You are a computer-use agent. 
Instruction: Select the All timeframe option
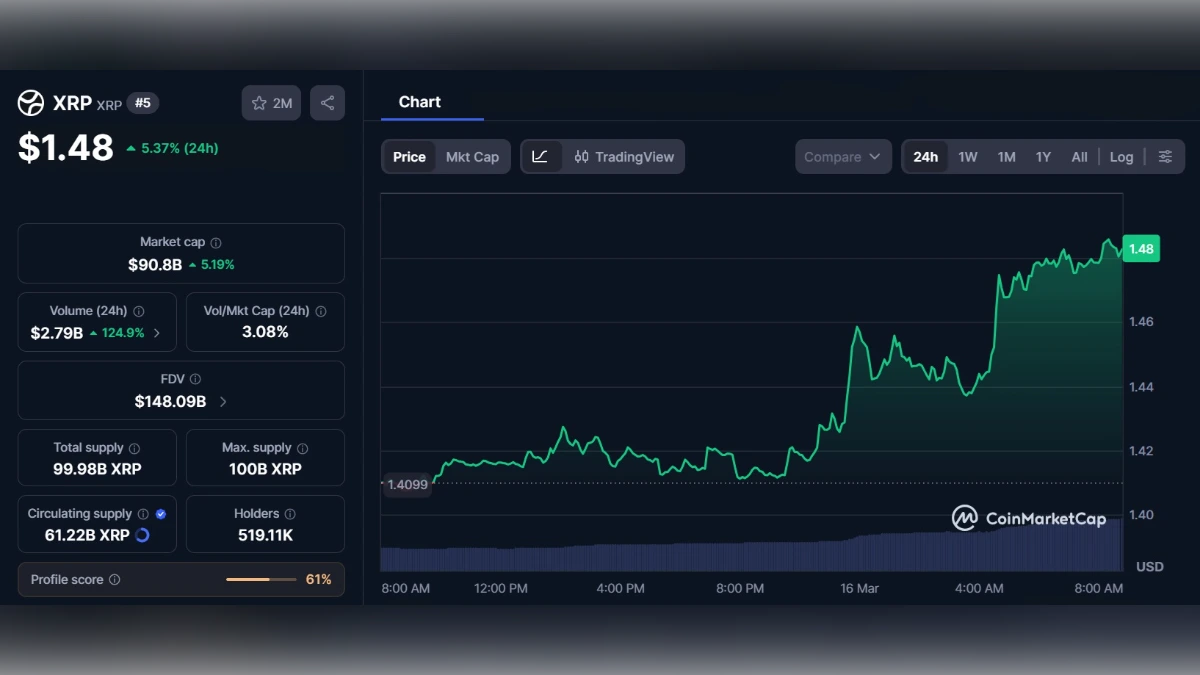[1079, 156]
